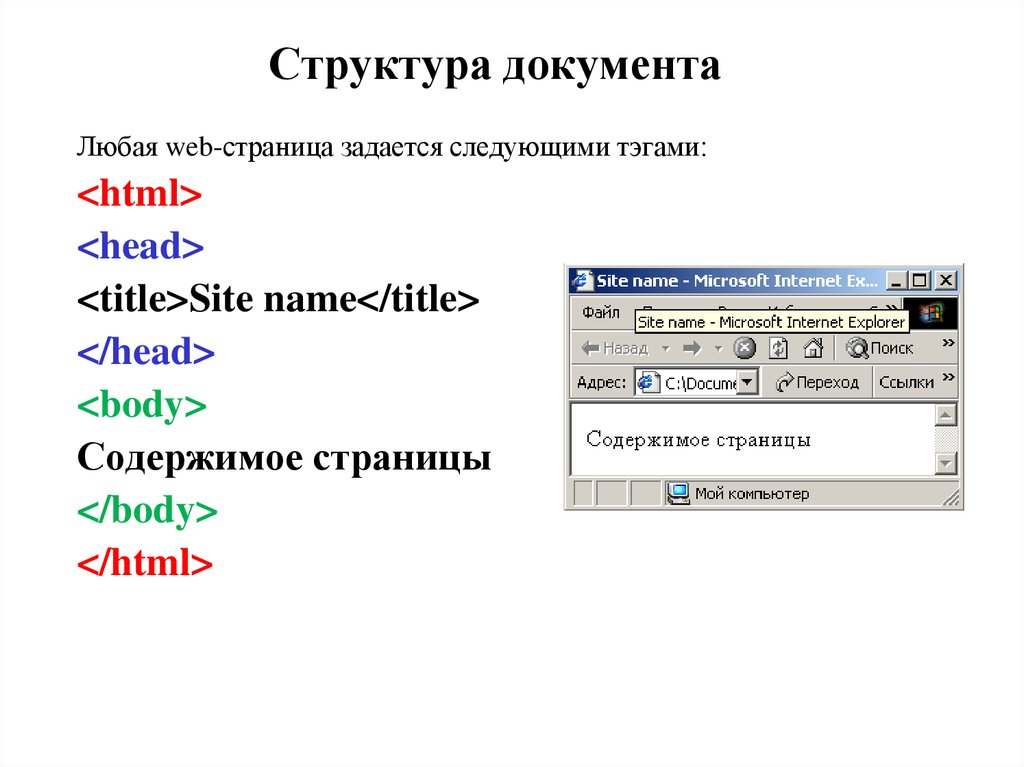
Task: Go to the Home page icon
Action: click(x=813, y=348)
